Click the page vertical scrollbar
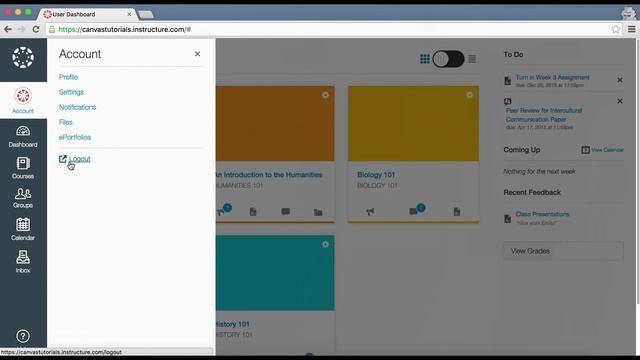The width and height of the screenshot is (640, 360). pos(638,171)
